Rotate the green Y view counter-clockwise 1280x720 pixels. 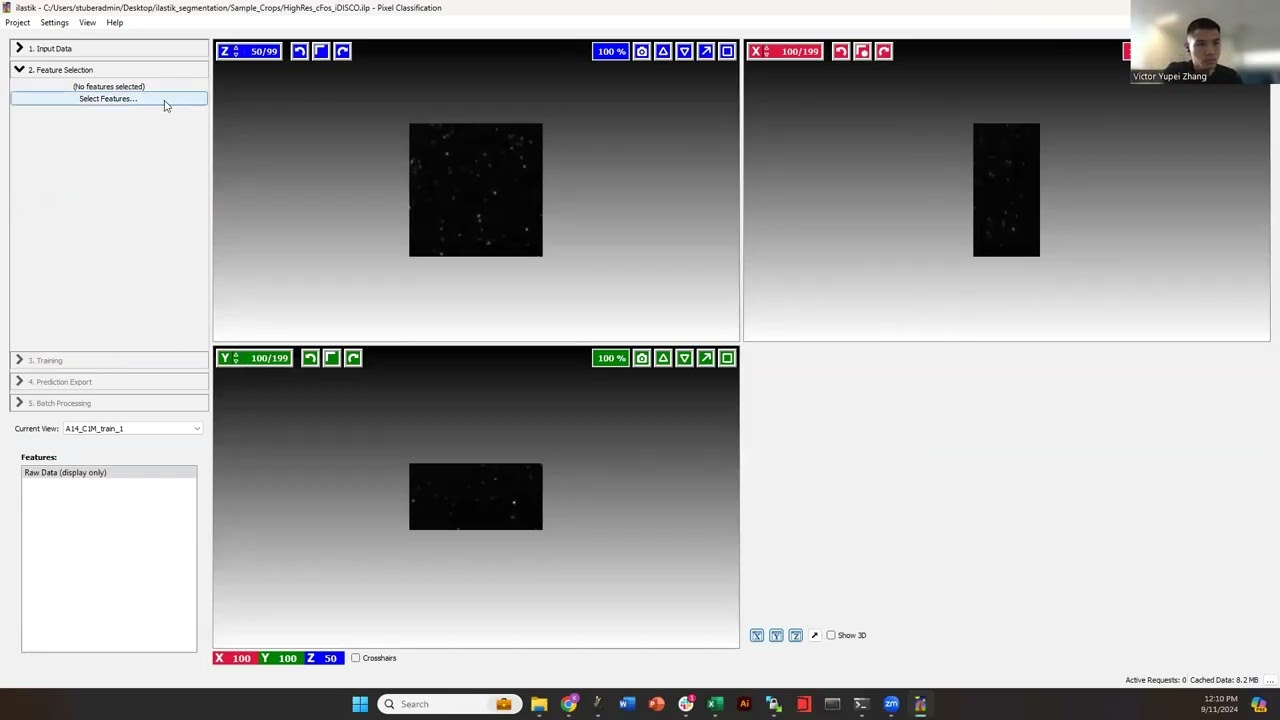click(x=310, y=358)
